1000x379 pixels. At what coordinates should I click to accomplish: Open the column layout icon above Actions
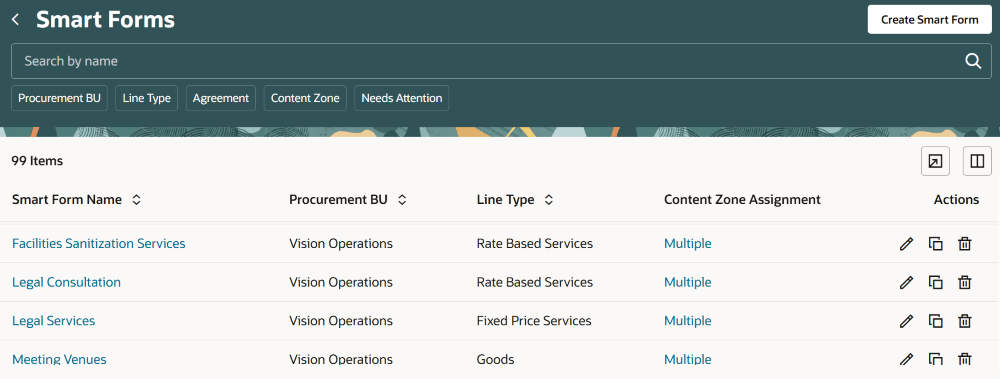977,161
